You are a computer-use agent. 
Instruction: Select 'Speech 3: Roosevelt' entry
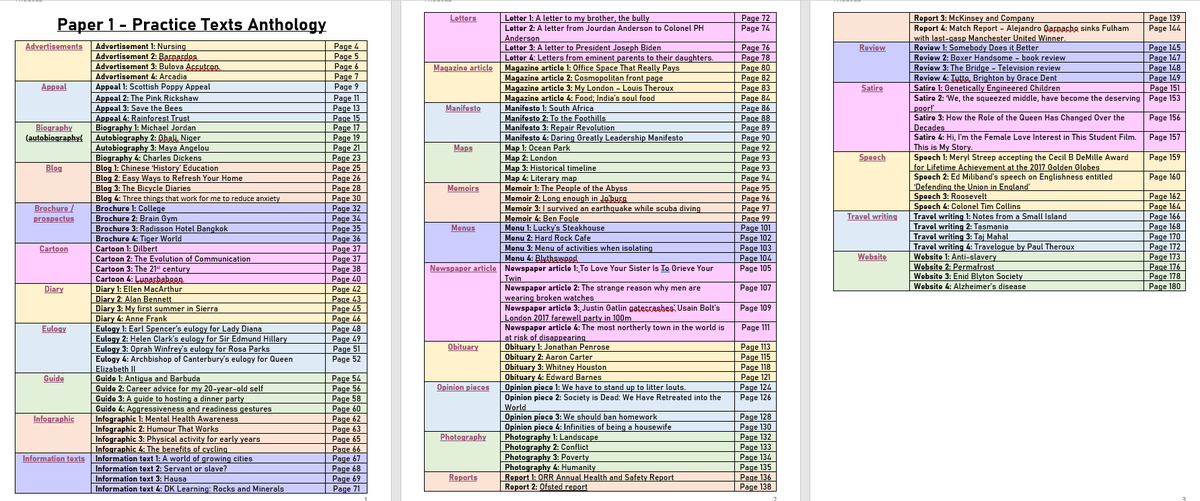tap(952, 196)
